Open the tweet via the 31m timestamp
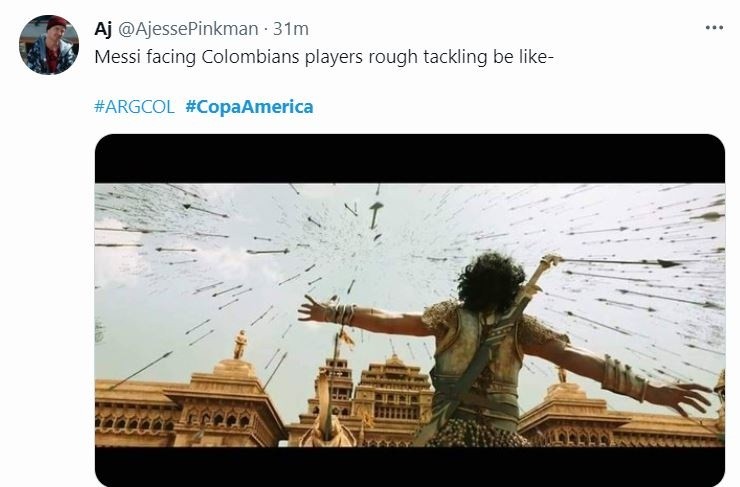The image size is (740, 487). pos(291,29)
